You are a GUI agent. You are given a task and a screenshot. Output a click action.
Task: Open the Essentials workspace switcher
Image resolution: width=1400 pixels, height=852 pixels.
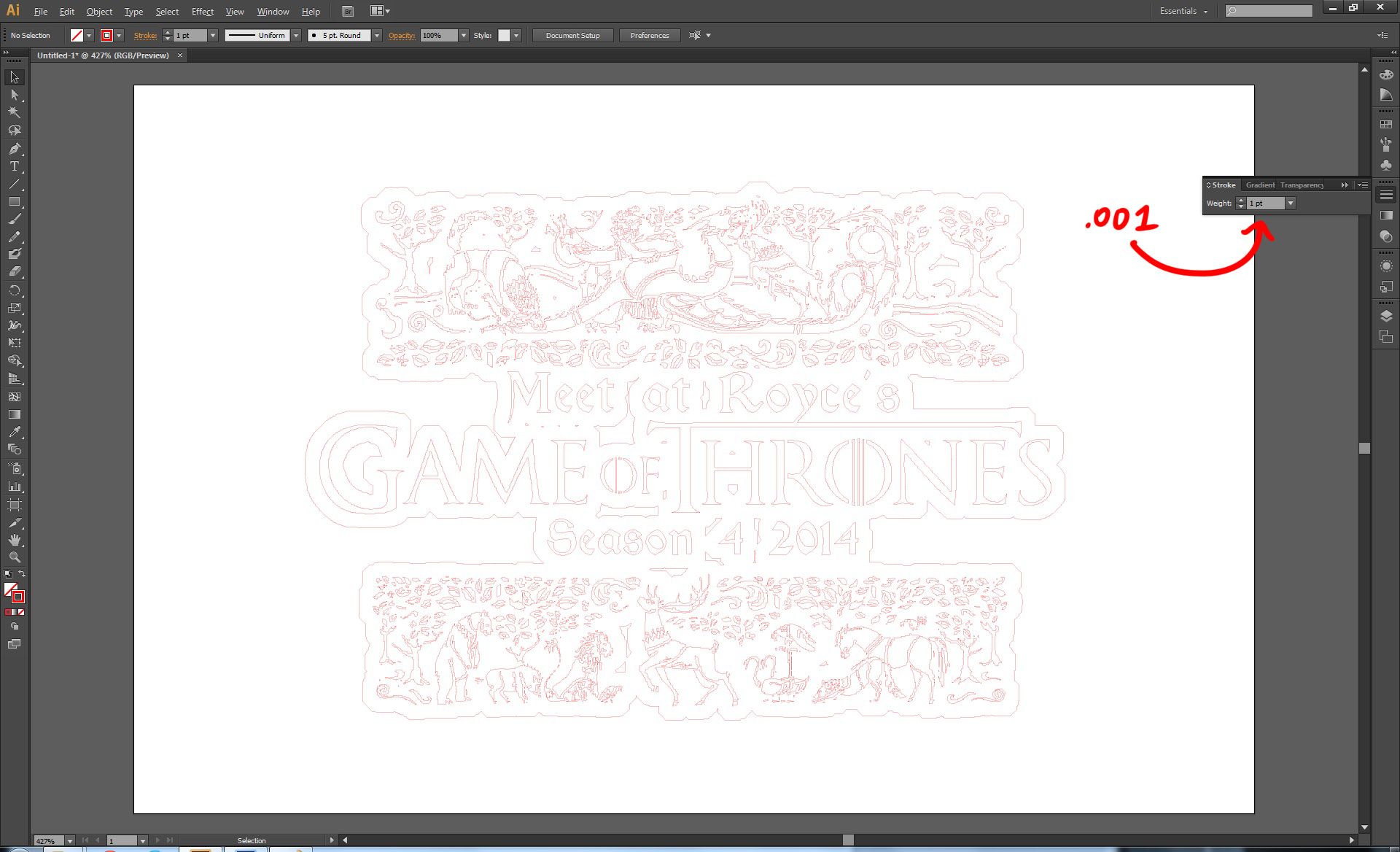1184,11
